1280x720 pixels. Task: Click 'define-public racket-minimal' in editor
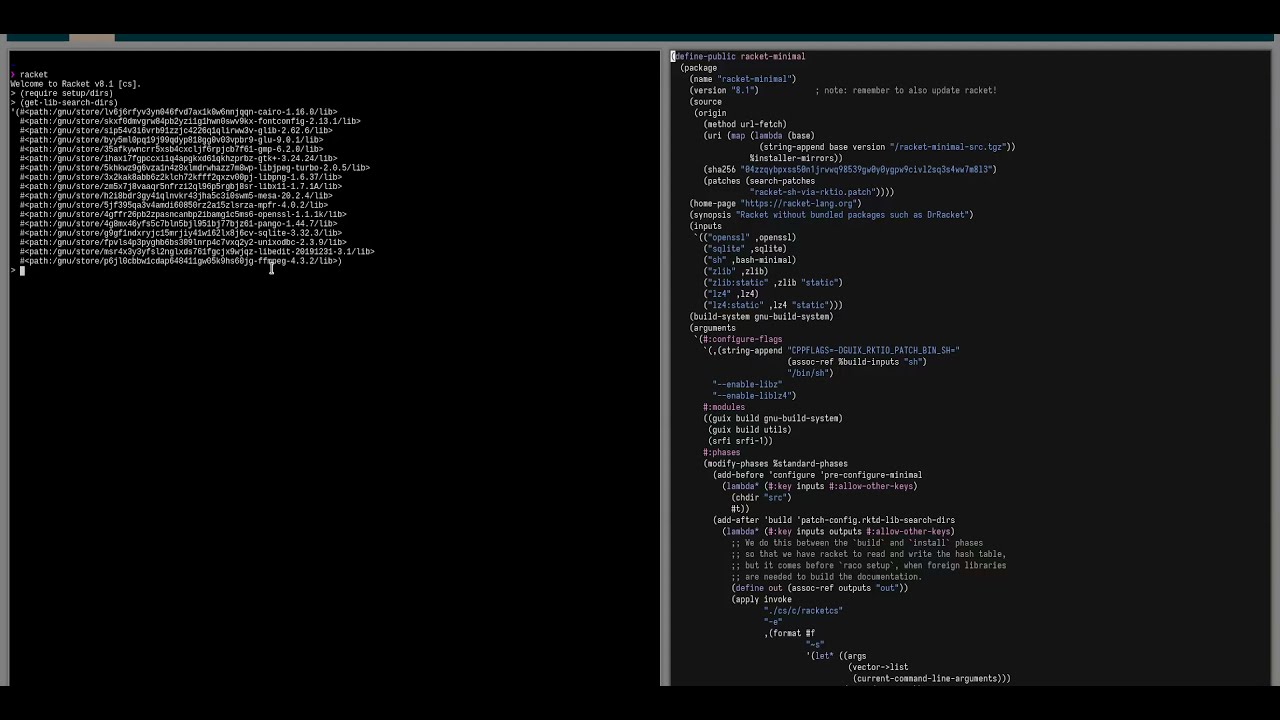click(x=738, y=57)
